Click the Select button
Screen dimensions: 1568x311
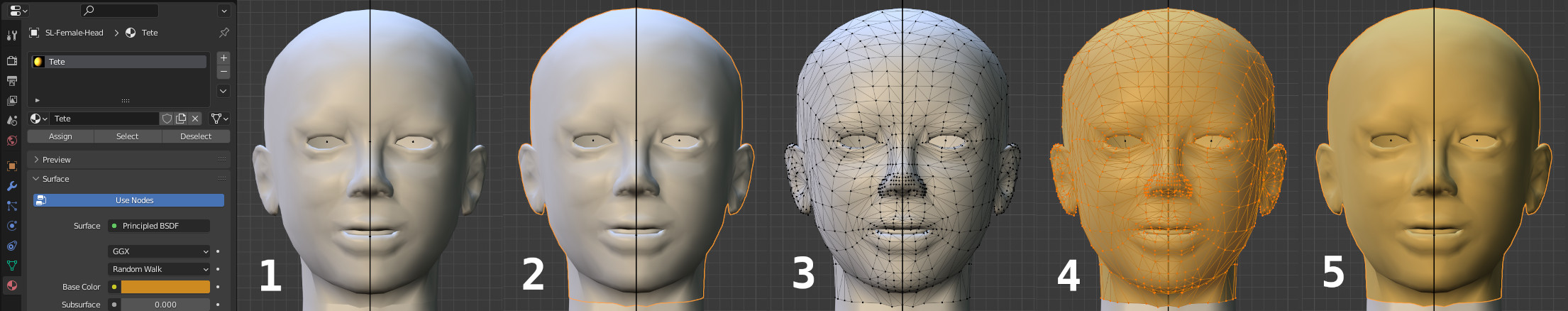click(x=128, y=136)
